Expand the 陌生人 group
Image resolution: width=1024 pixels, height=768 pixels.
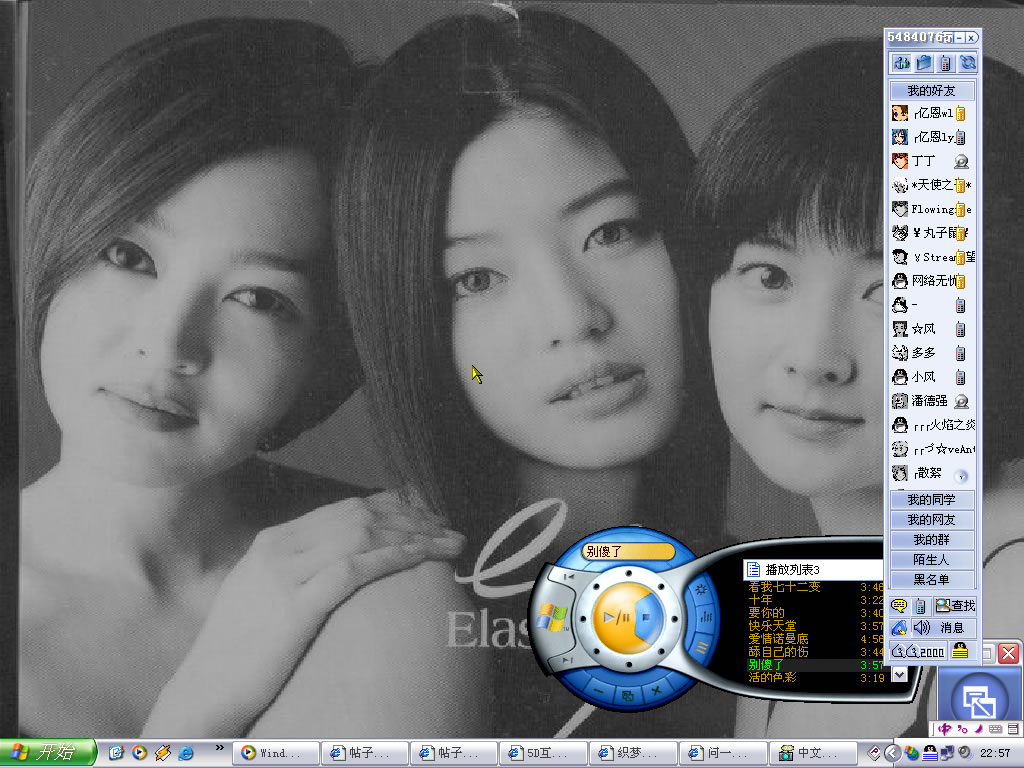[x=932, y=560]
